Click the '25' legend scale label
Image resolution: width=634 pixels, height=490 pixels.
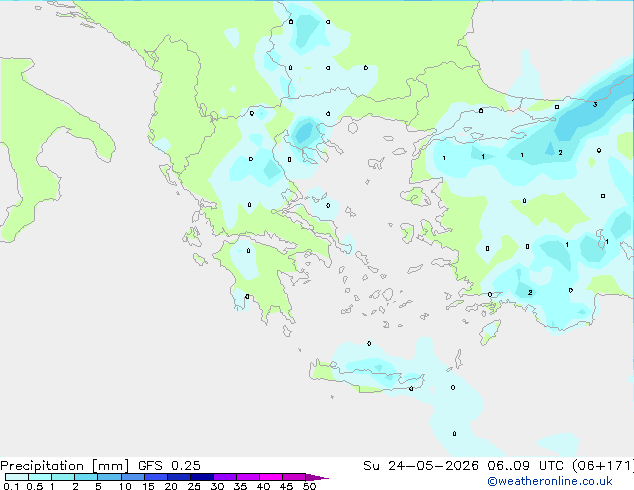(194, 486)
